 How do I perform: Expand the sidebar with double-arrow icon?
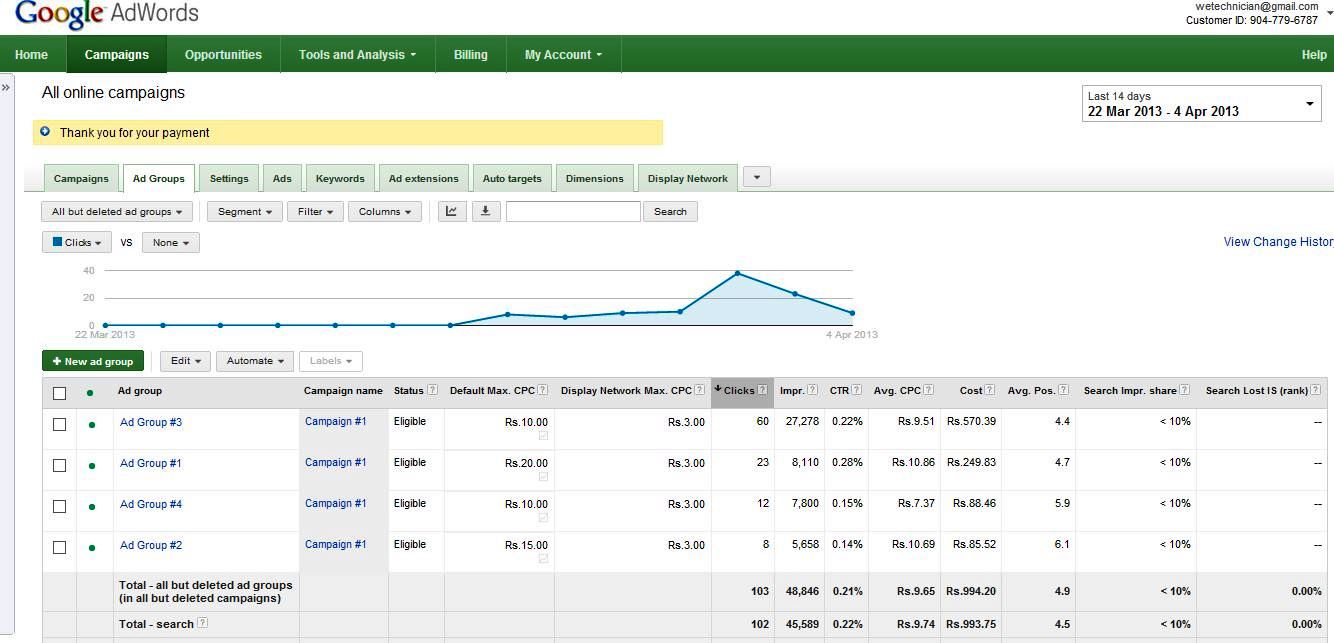click(6, 88)
